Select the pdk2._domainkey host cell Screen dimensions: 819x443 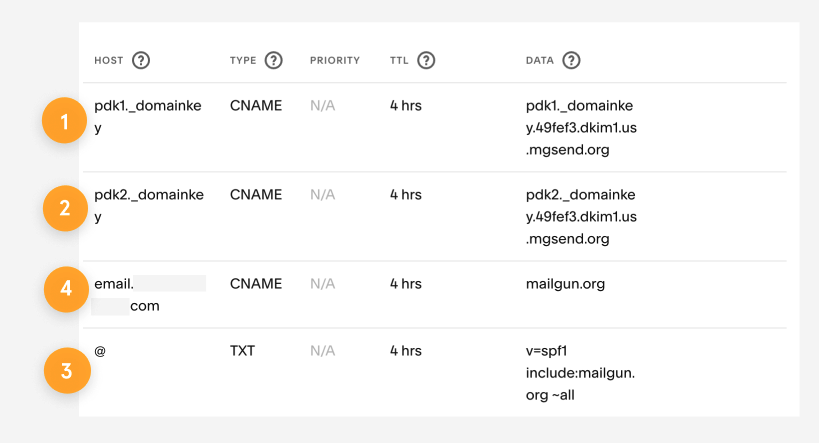148,205
